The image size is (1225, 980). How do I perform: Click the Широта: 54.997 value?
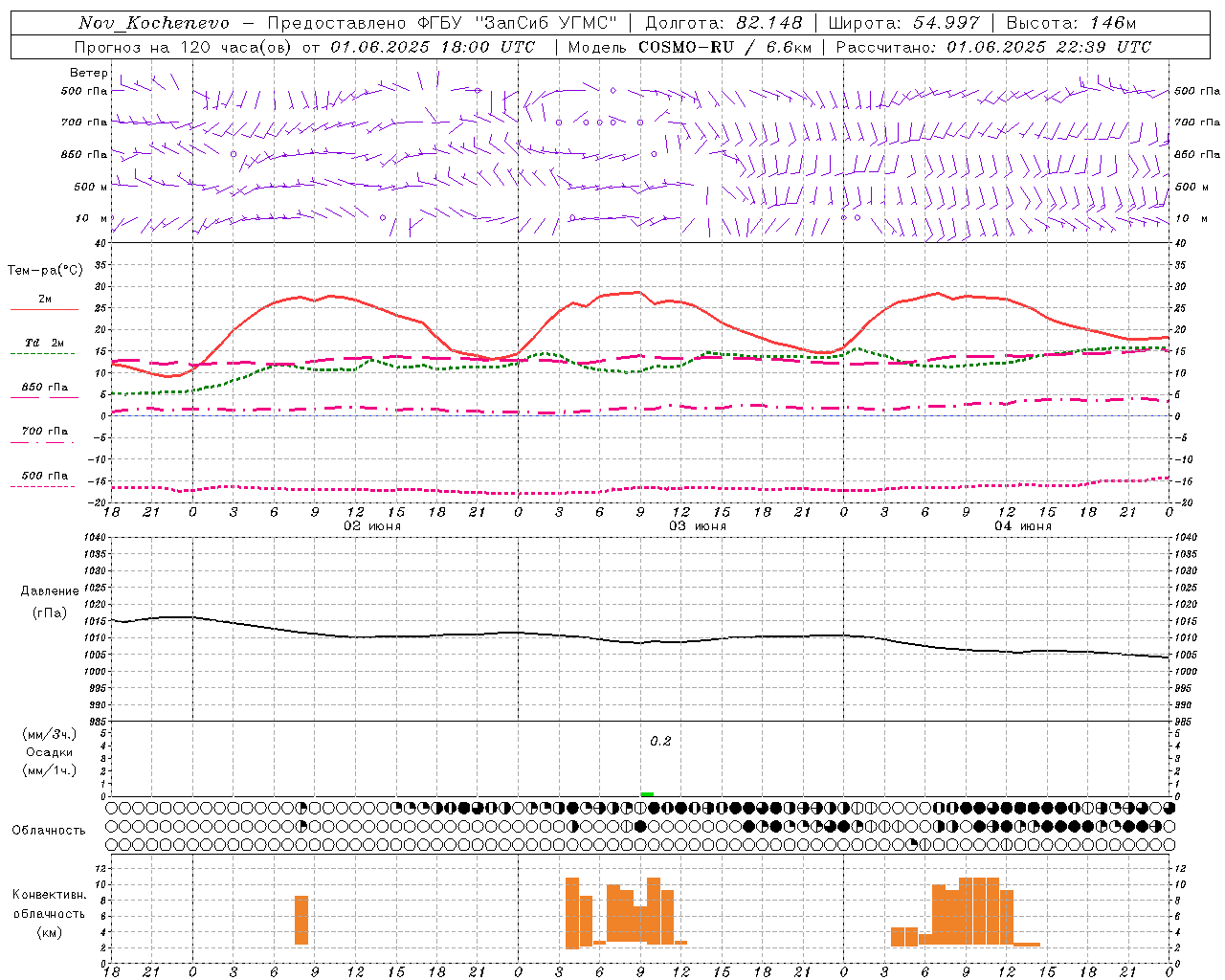pos(903,23)
